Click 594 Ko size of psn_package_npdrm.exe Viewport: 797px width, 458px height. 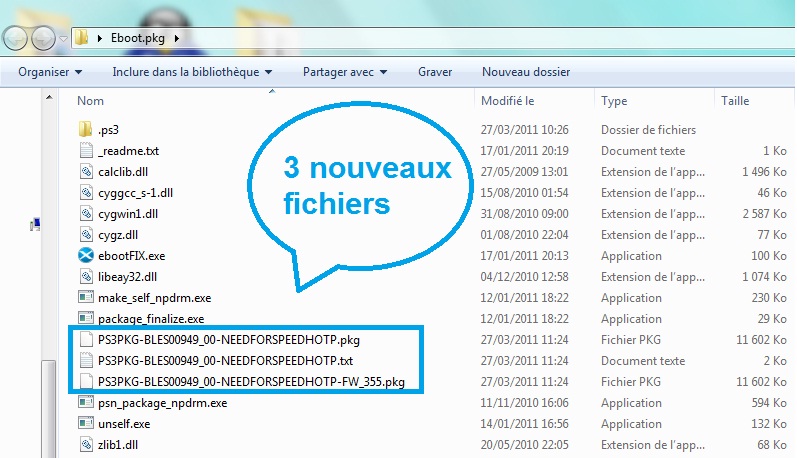coord(769,403)
